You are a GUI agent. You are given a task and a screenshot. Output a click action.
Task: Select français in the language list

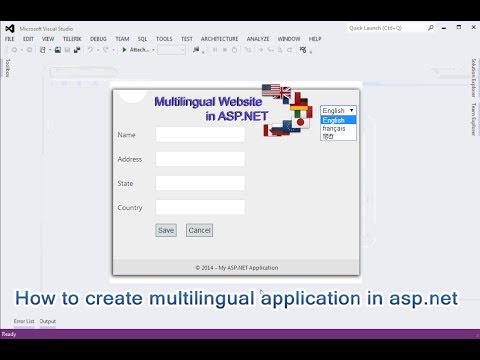(x=338, y=128)
